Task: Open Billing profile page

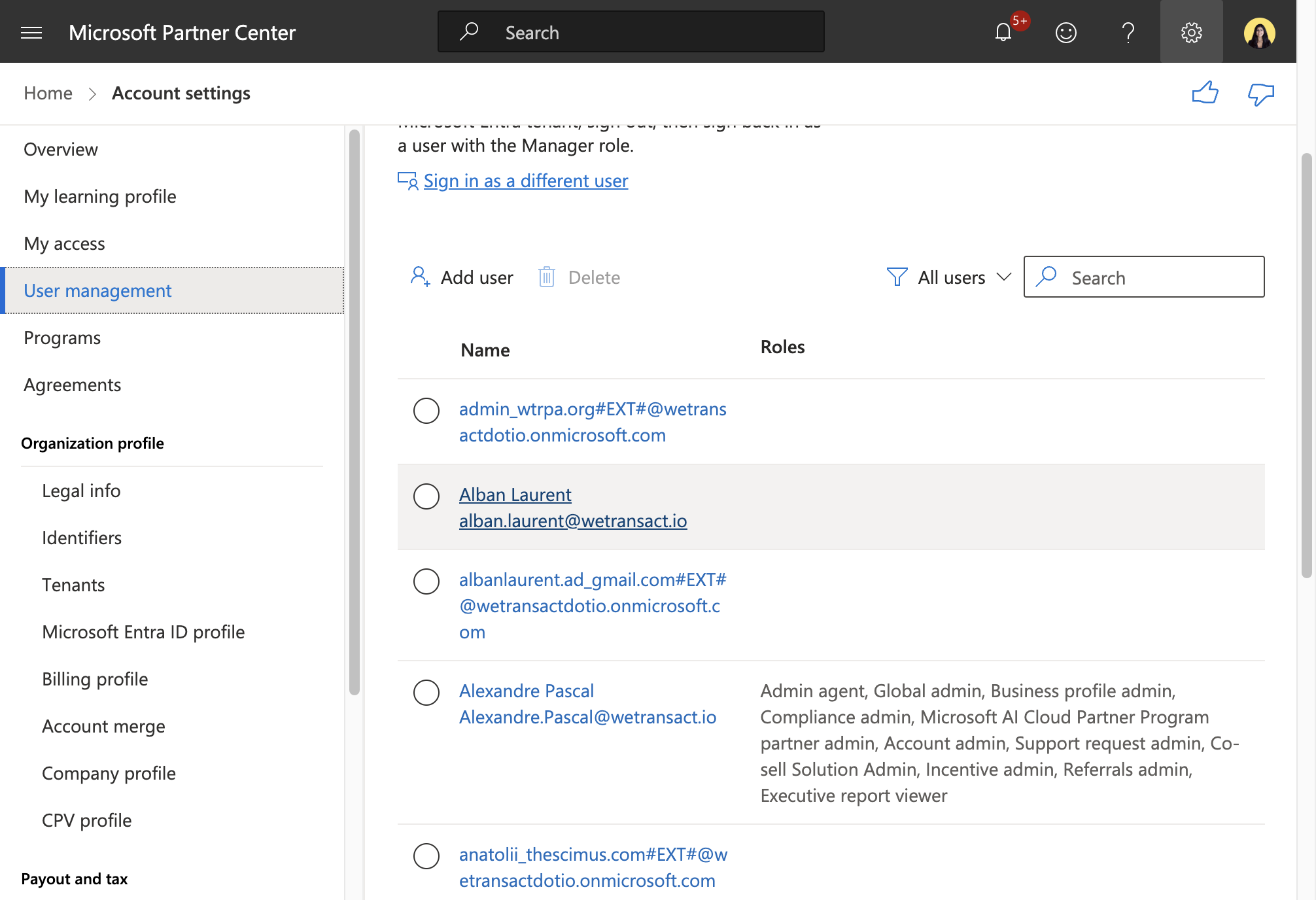Action: (95, 679)
